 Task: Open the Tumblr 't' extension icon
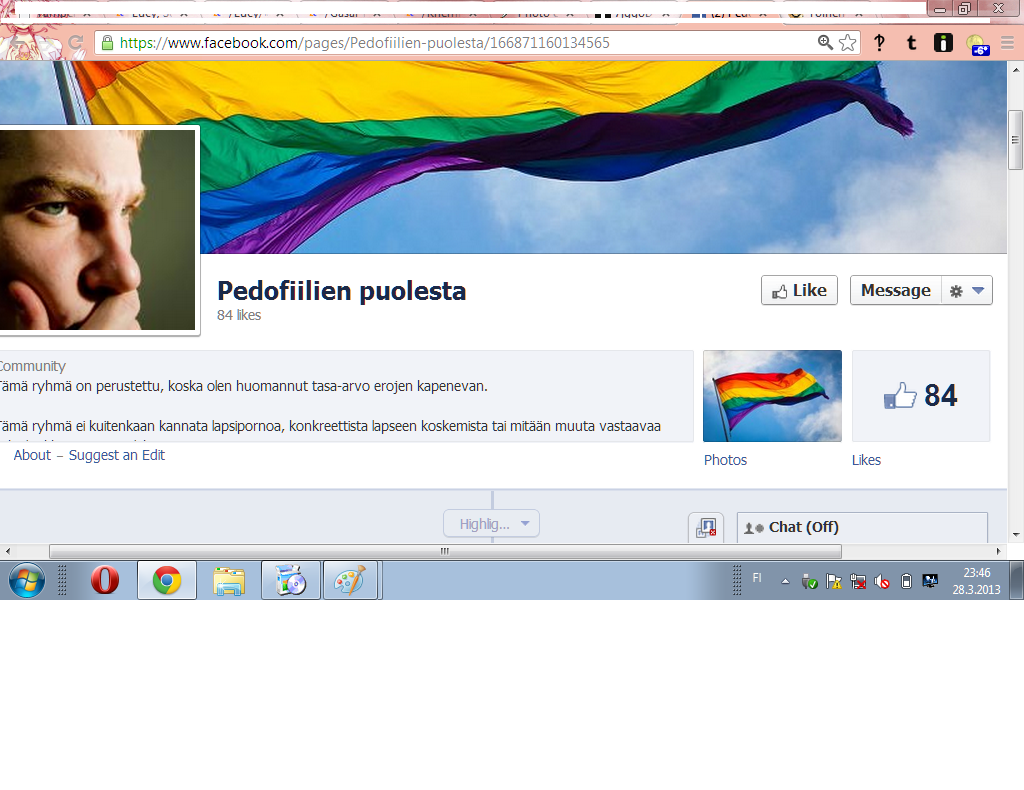pyautogui.click(x=912, y=43)
